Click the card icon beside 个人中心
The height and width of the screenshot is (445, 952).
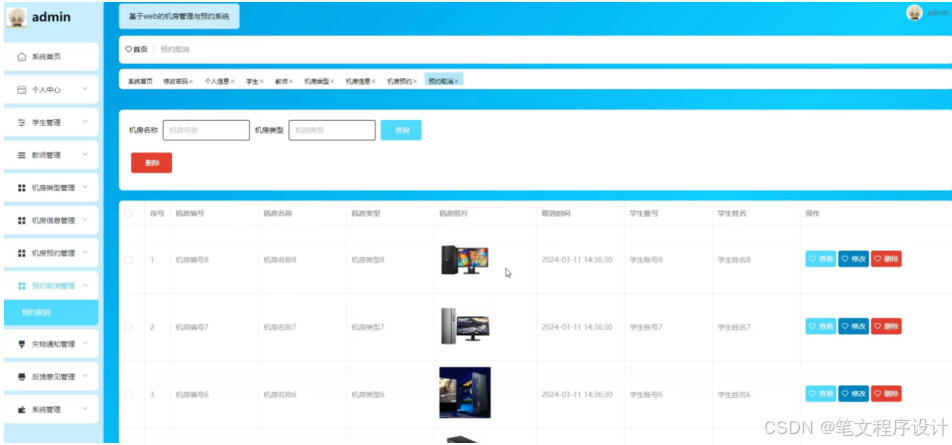[x=22, y=90]
